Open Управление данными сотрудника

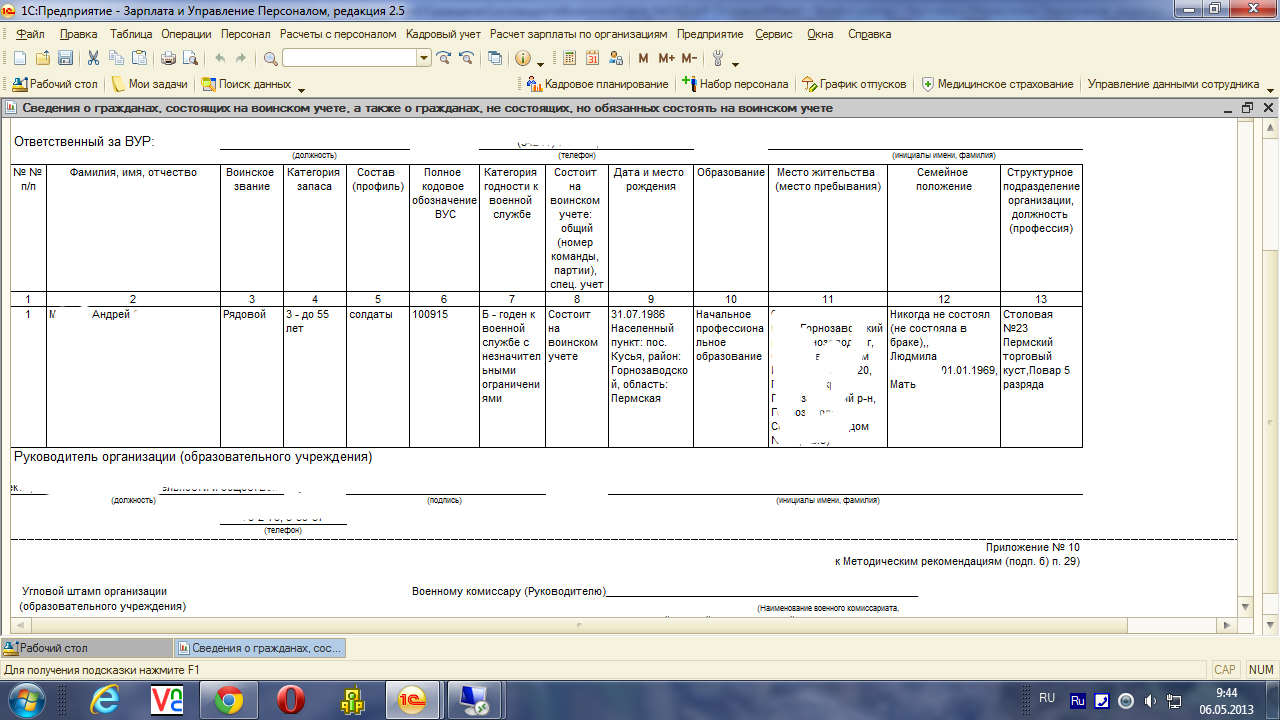click(1172, 84)
